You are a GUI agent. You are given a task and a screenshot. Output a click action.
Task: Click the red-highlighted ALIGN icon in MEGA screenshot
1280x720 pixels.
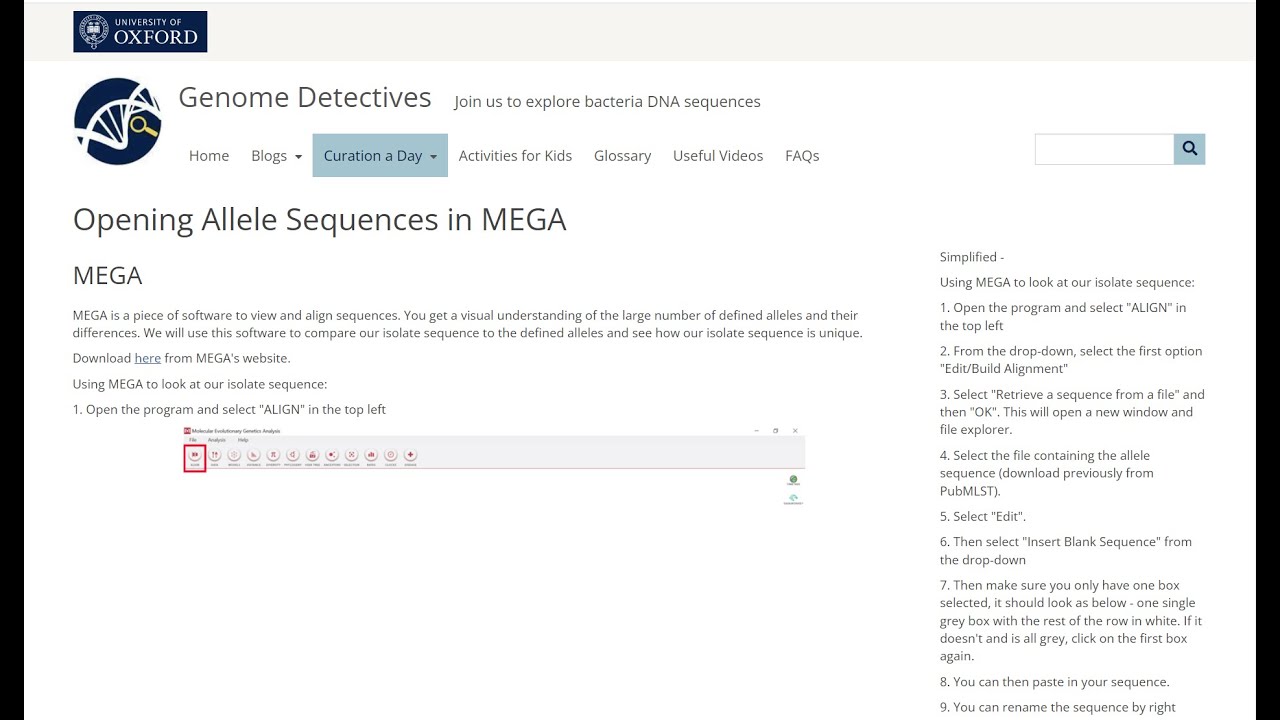tap(194, 457)
